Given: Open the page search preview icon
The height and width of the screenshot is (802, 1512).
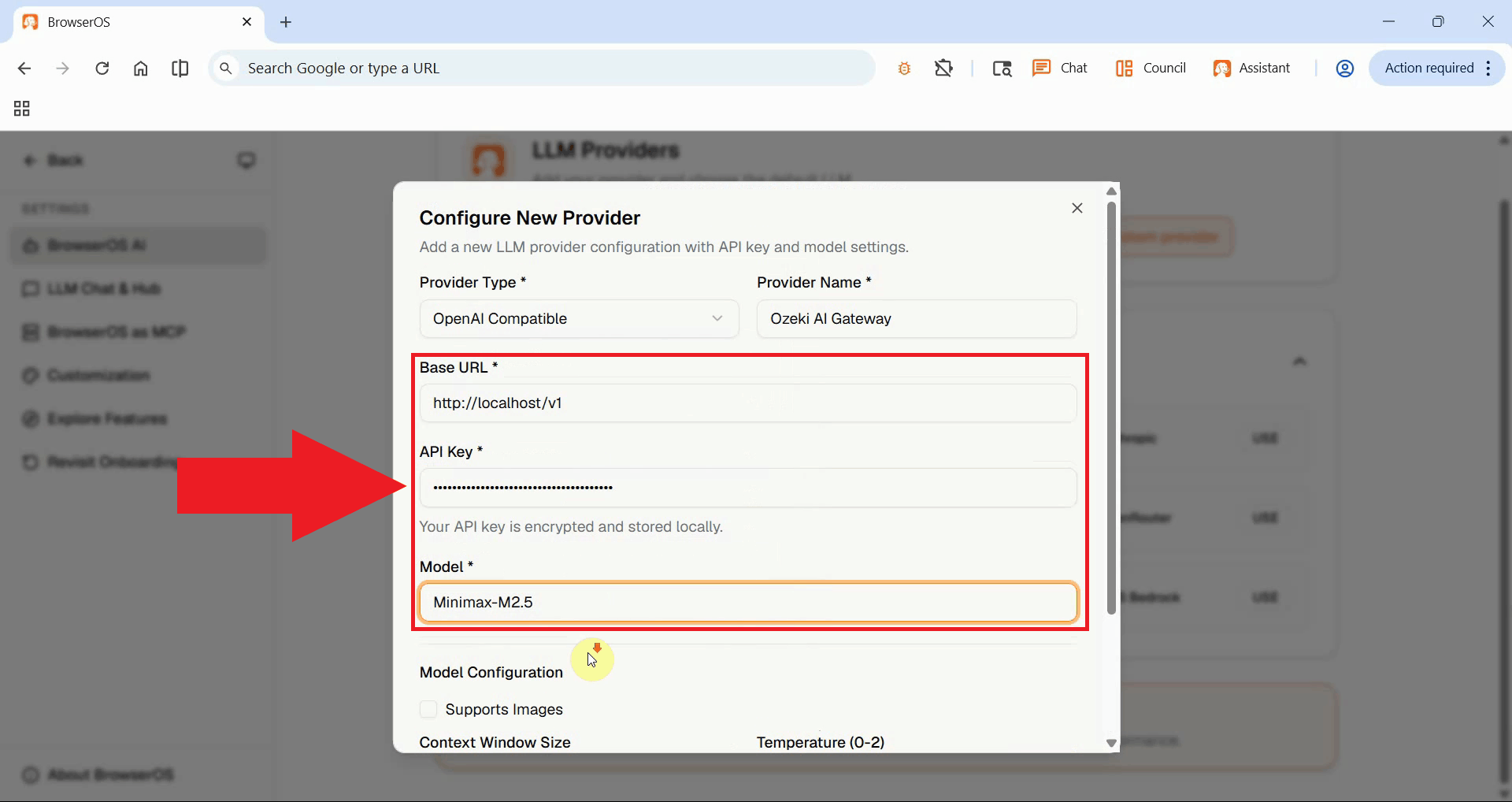Looking at the screenshot, I should point(1001,68).
